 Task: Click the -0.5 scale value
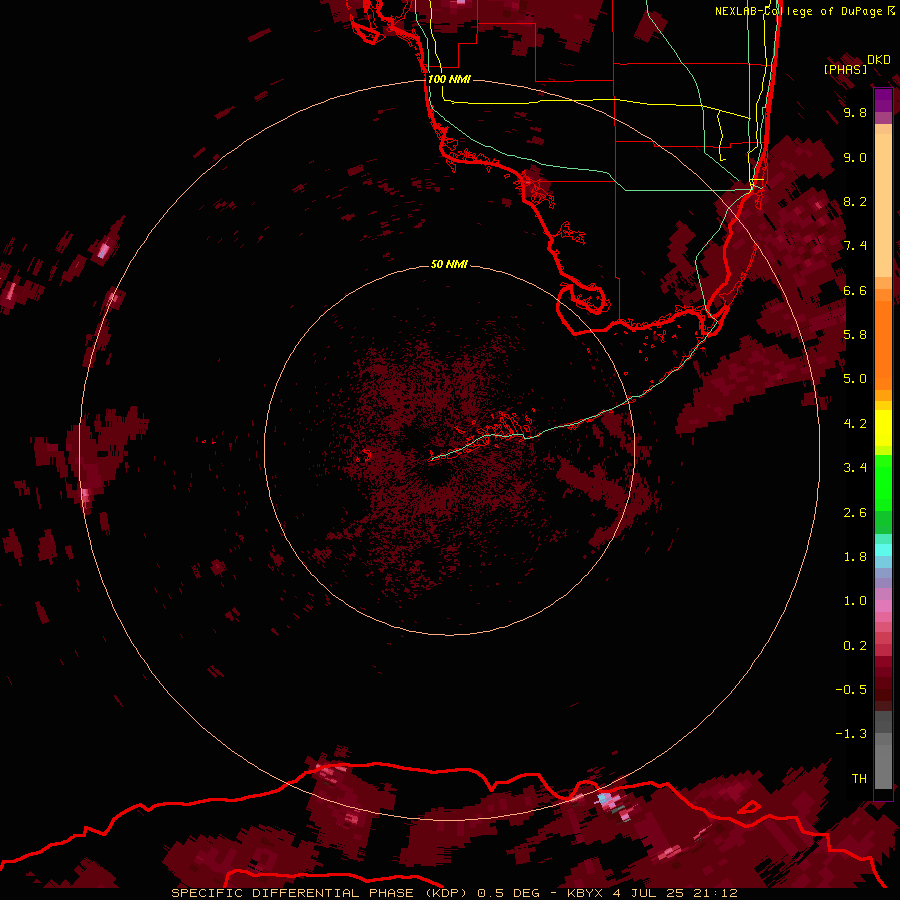pyautogui.click(x=851, y=689)
